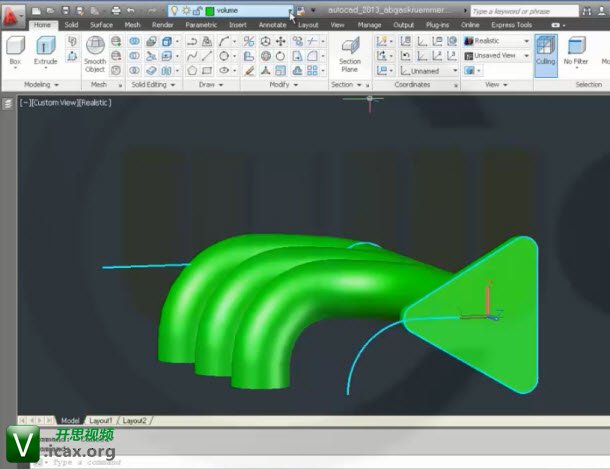The image size is (610, 469).
Task: Choose the No Filter selection icon
Action: 576,50
